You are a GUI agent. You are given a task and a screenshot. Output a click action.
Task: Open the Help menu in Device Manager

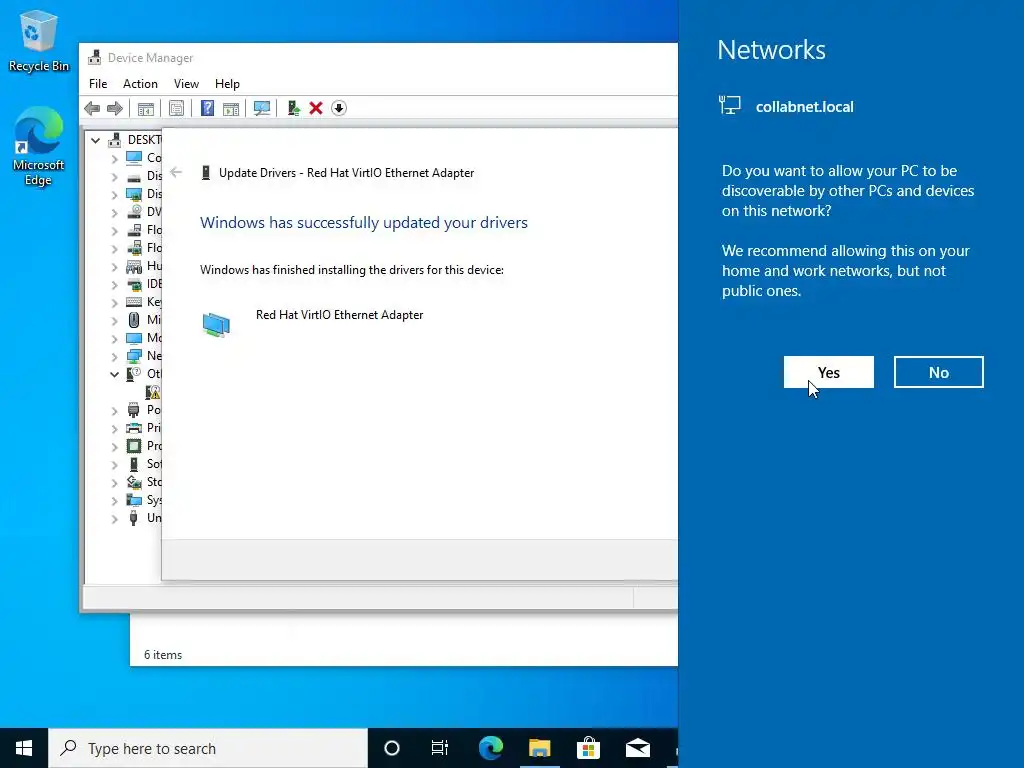pos(227,84)
